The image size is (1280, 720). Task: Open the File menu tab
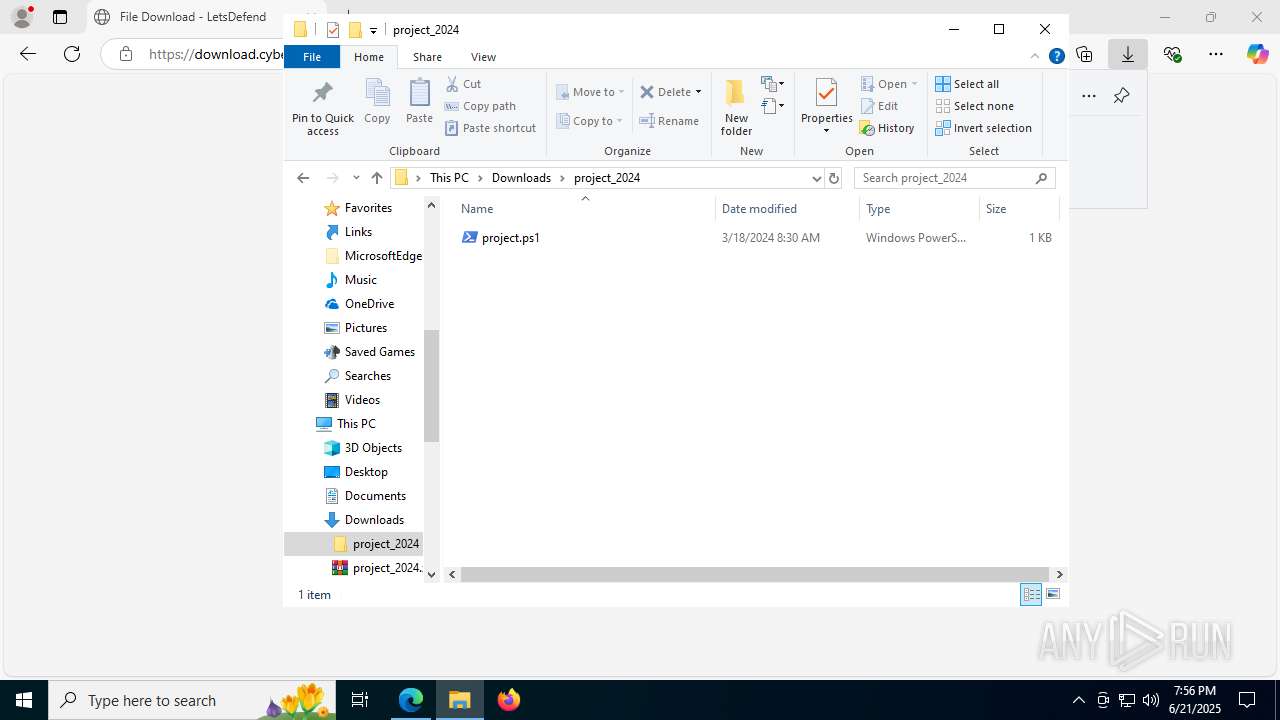(312, 57)
